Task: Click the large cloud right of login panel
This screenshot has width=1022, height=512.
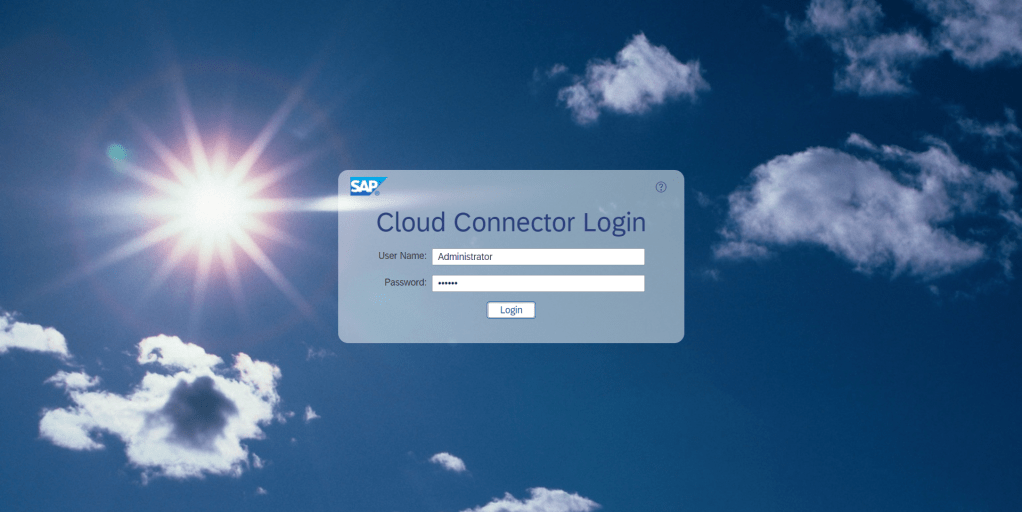Action: pyautogui.click(x=860, y=210)
